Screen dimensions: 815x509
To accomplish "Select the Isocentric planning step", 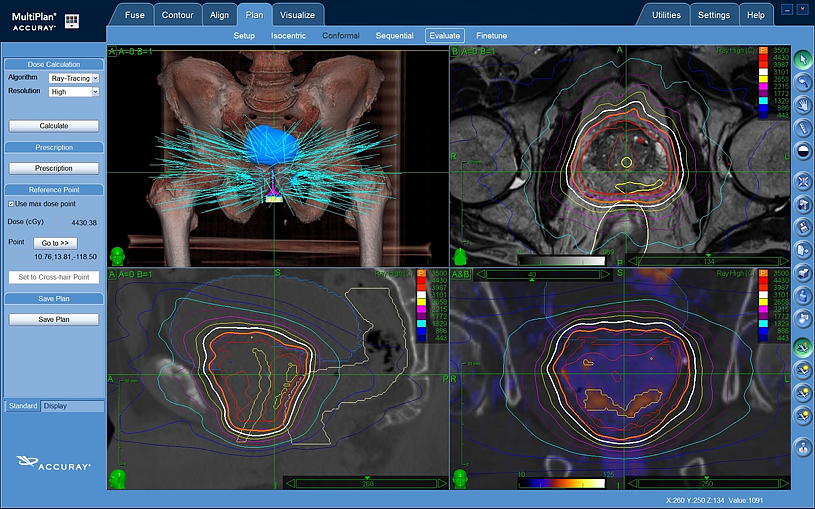I will coord(288,35).
